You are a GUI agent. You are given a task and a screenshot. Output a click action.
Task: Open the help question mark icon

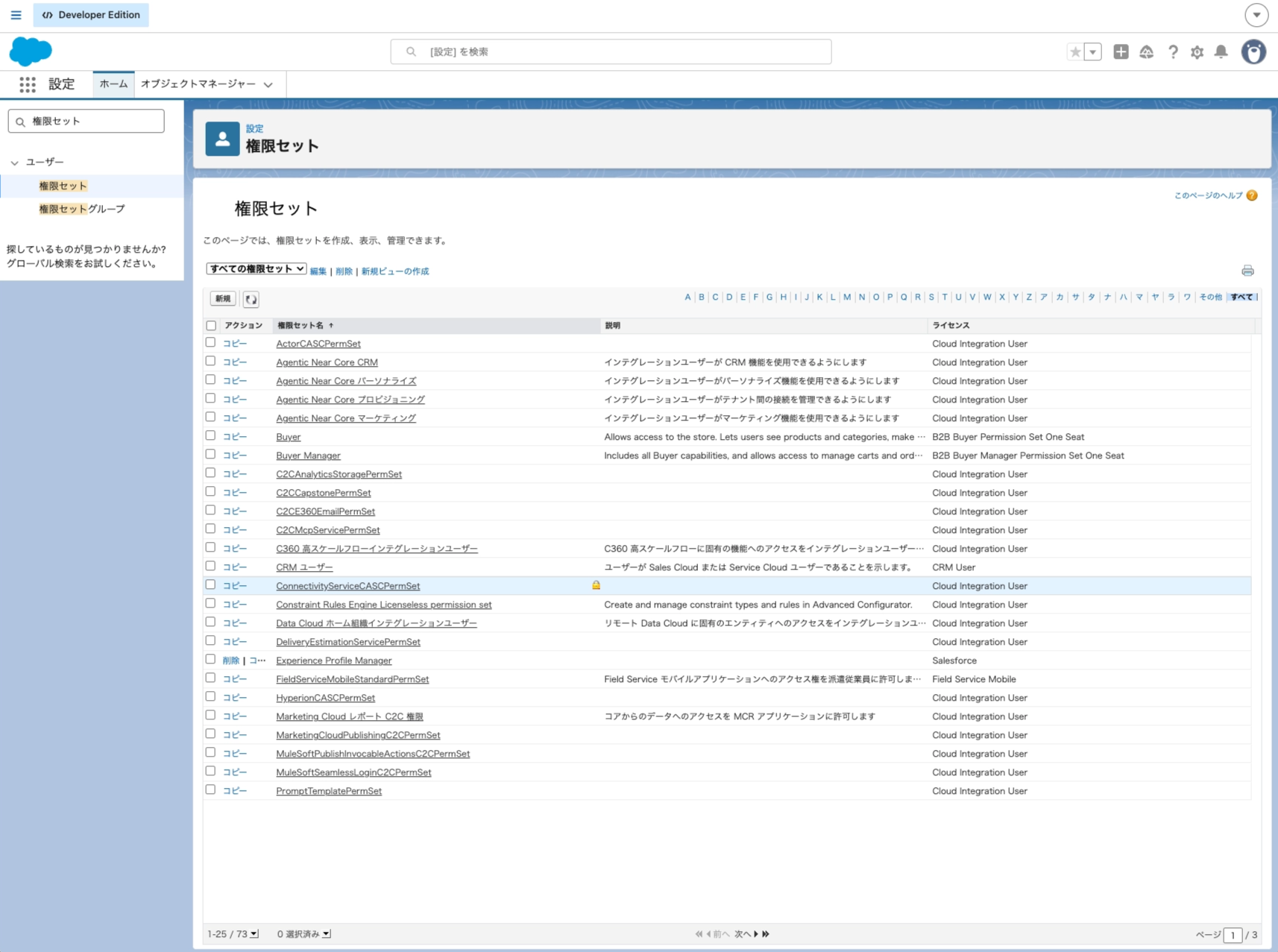tap(1173, 51)
